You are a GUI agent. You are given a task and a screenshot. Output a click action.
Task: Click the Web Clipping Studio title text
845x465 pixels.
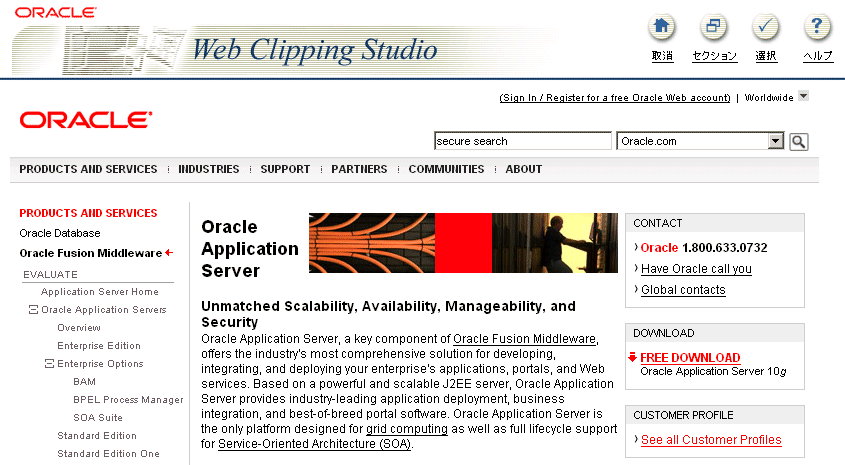tap(315, 50)
